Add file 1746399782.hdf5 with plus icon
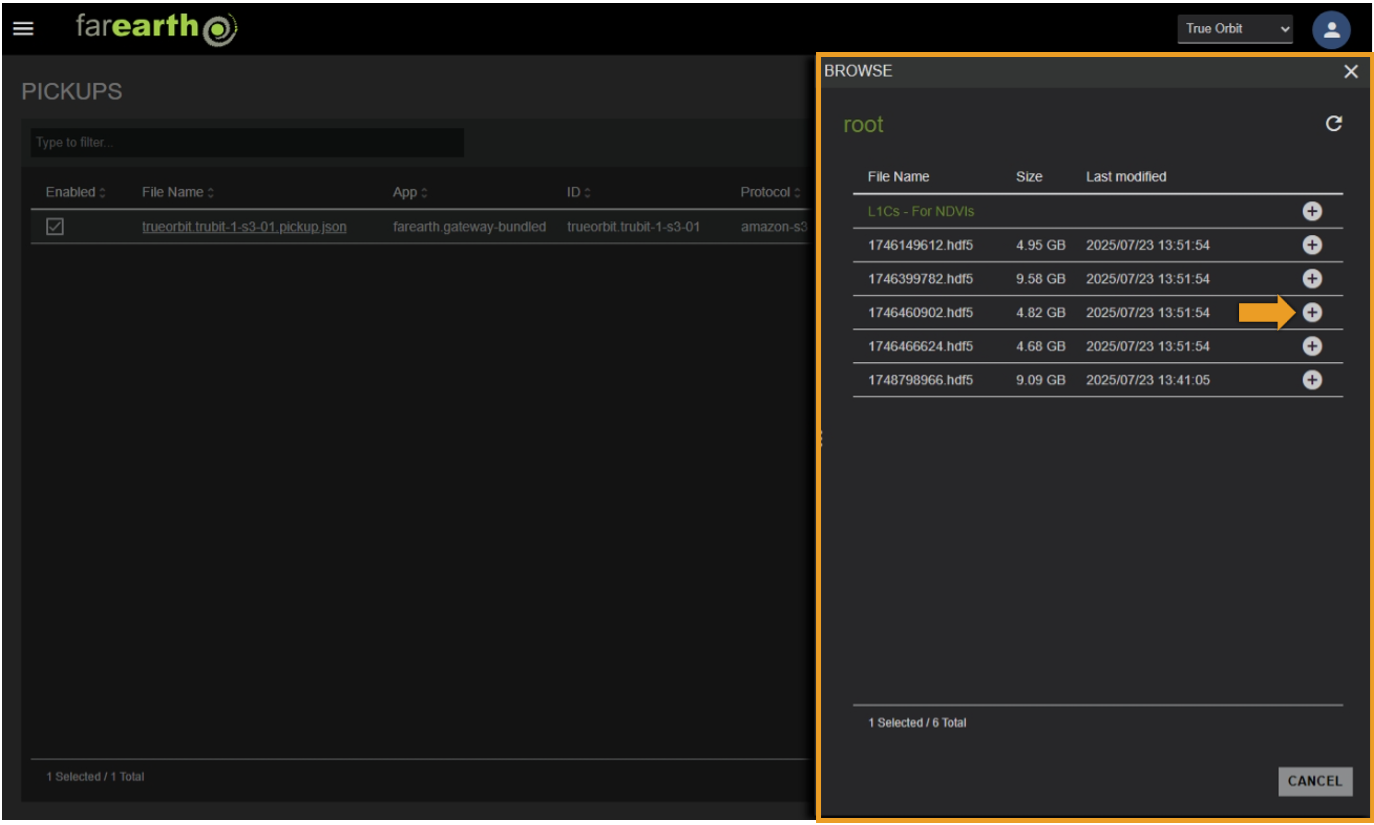This screenshot has width=1374, height=825. tap(1312, 279)
